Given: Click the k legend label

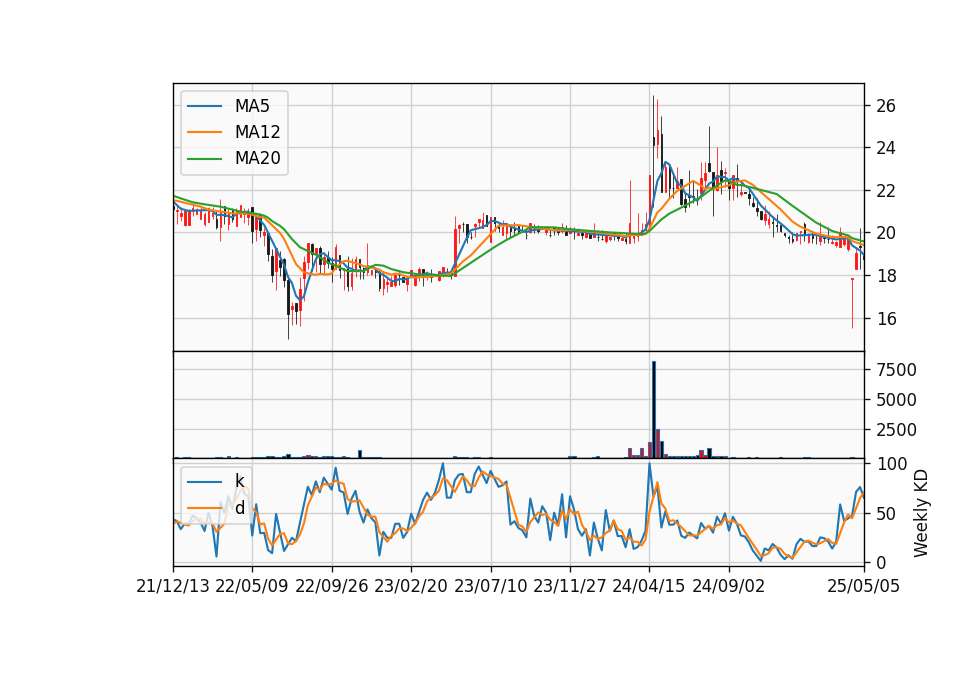Looking at the screenshot, I should 240,481.
